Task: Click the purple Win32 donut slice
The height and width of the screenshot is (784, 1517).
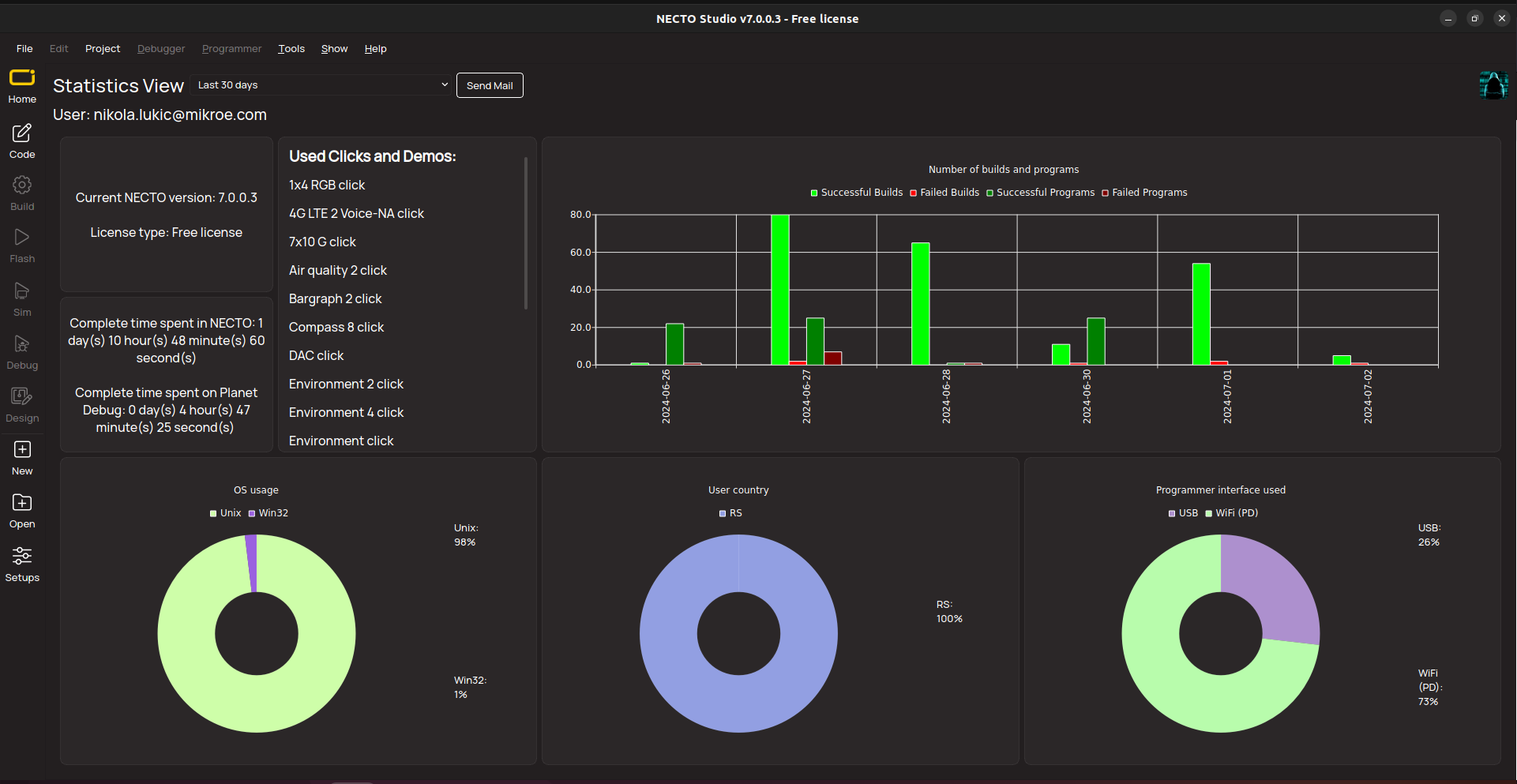Action: coord(251,563)
